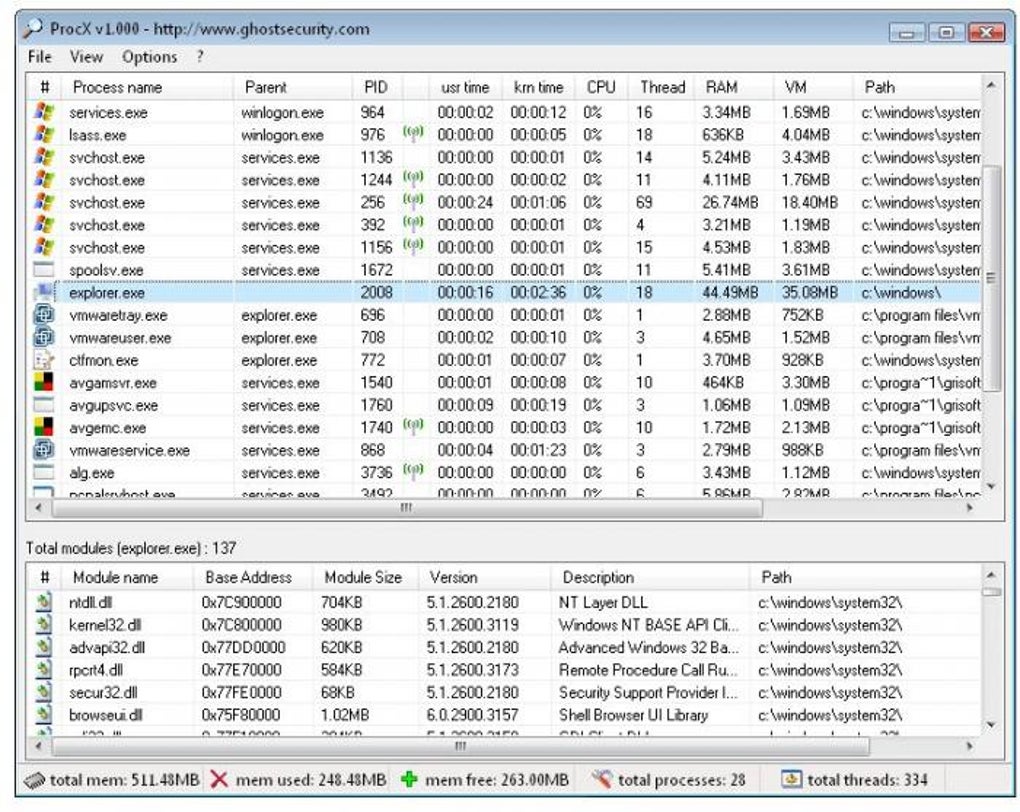Sort processes by Thread column header
Screen dimensions: 1020x812
click(x=662, y=87)
